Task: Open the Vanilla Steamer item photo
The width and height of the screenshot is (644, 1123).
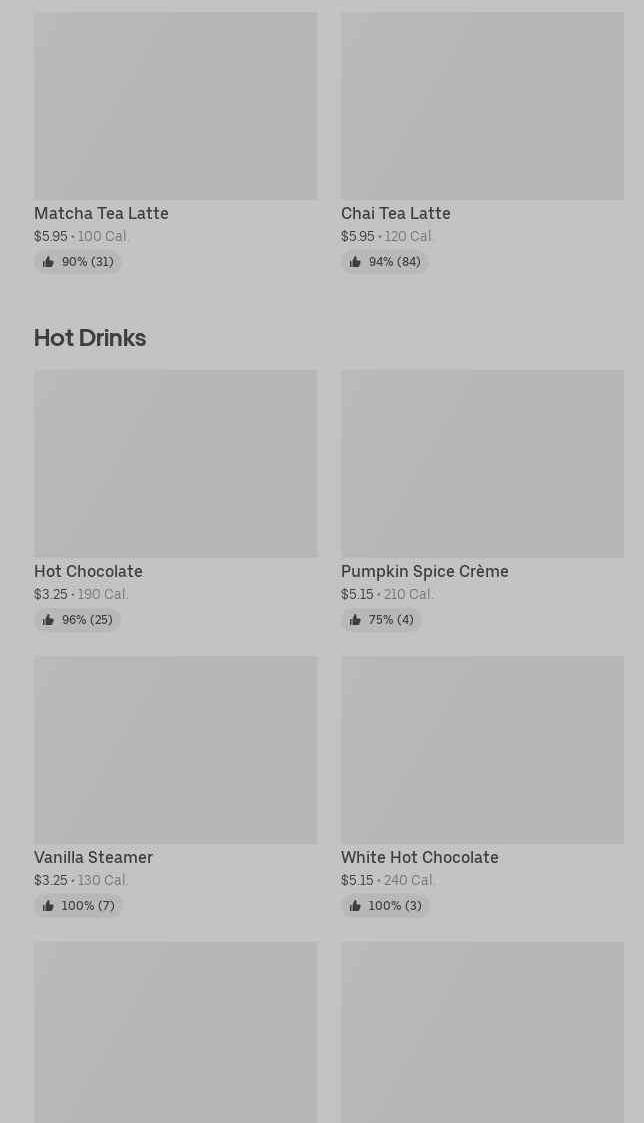Action: [x=176, y=750]
